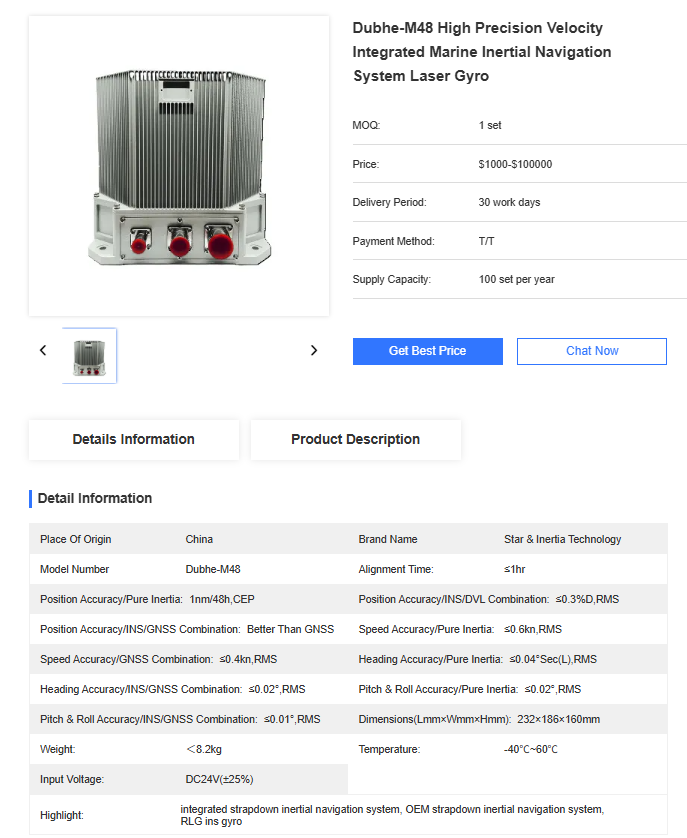The image size is (687, 838).
Task: Click the 'Payment Method:' label
Action: pyautogui.click(x=393, y=242)
